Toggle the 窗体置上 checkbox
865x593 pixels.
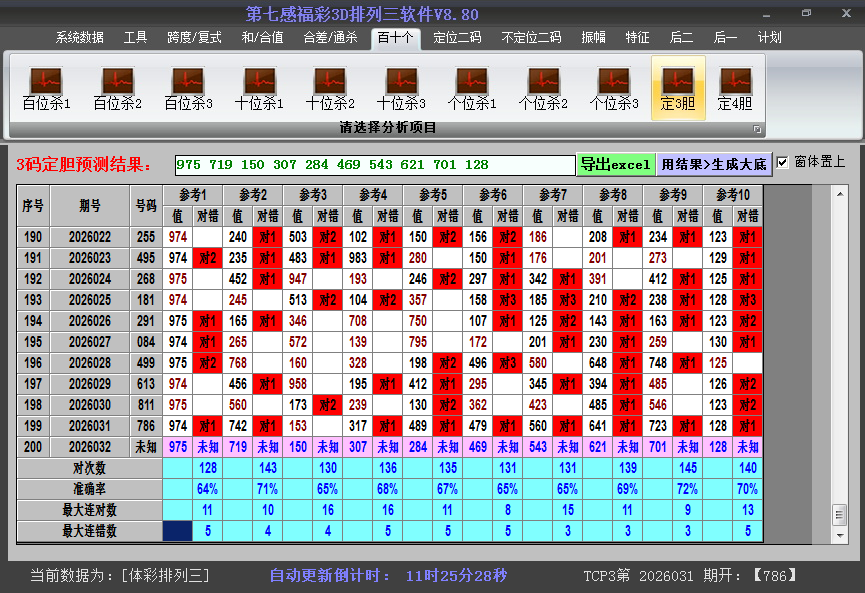coord(783,162)
